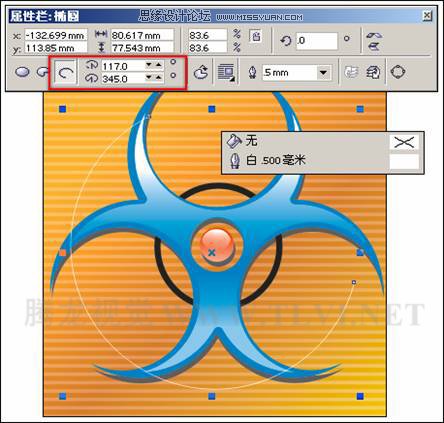Click the 属性栏: 椭圆 title bar label
This screenshot has width=444, height=423.
[x=44, y=16]
